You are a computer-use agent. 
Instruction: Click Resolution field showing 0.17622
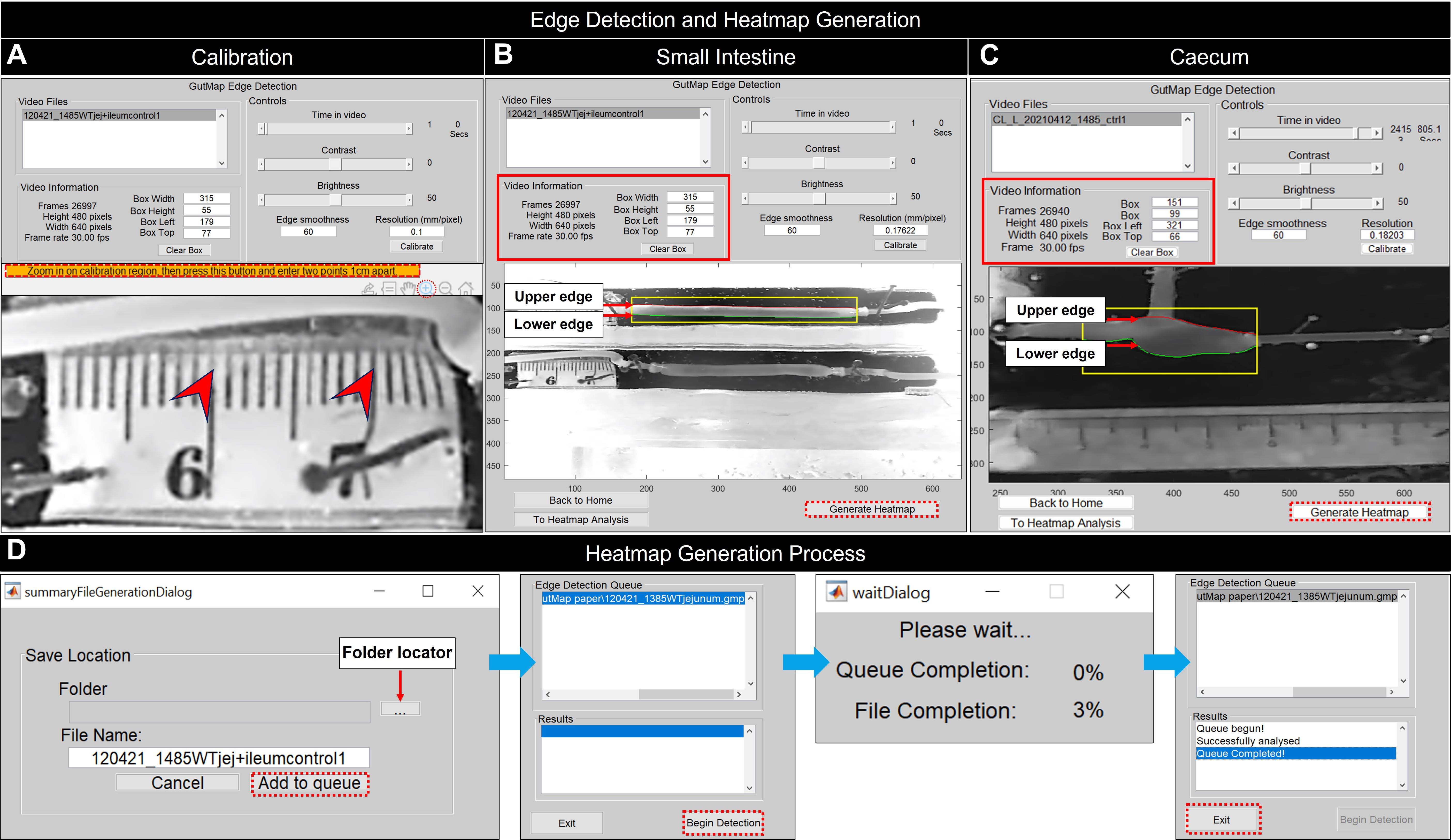pos(901,230)
